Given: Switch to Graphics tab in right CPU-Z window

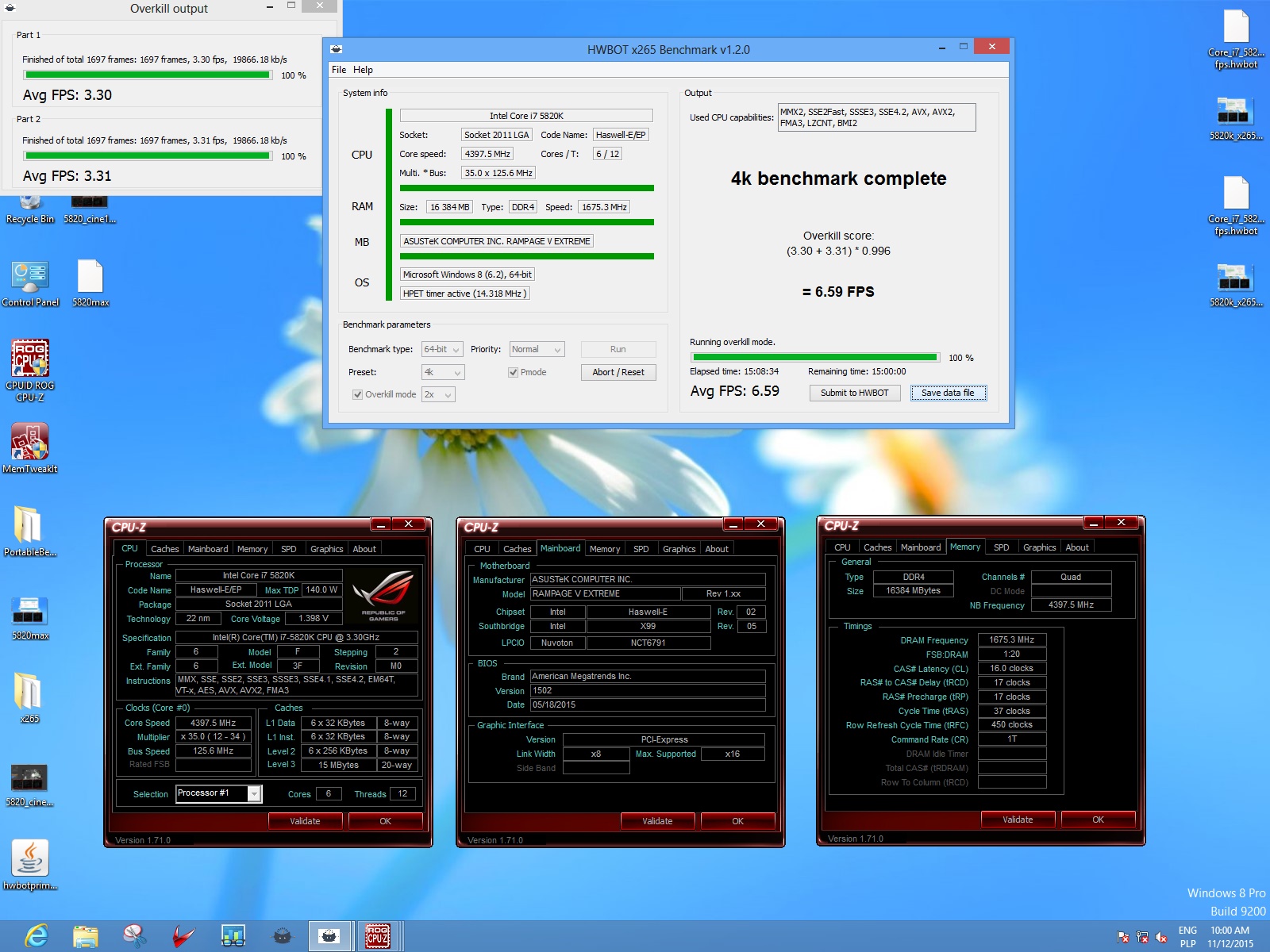Looking at the screenshot, I should [1039, 547].
